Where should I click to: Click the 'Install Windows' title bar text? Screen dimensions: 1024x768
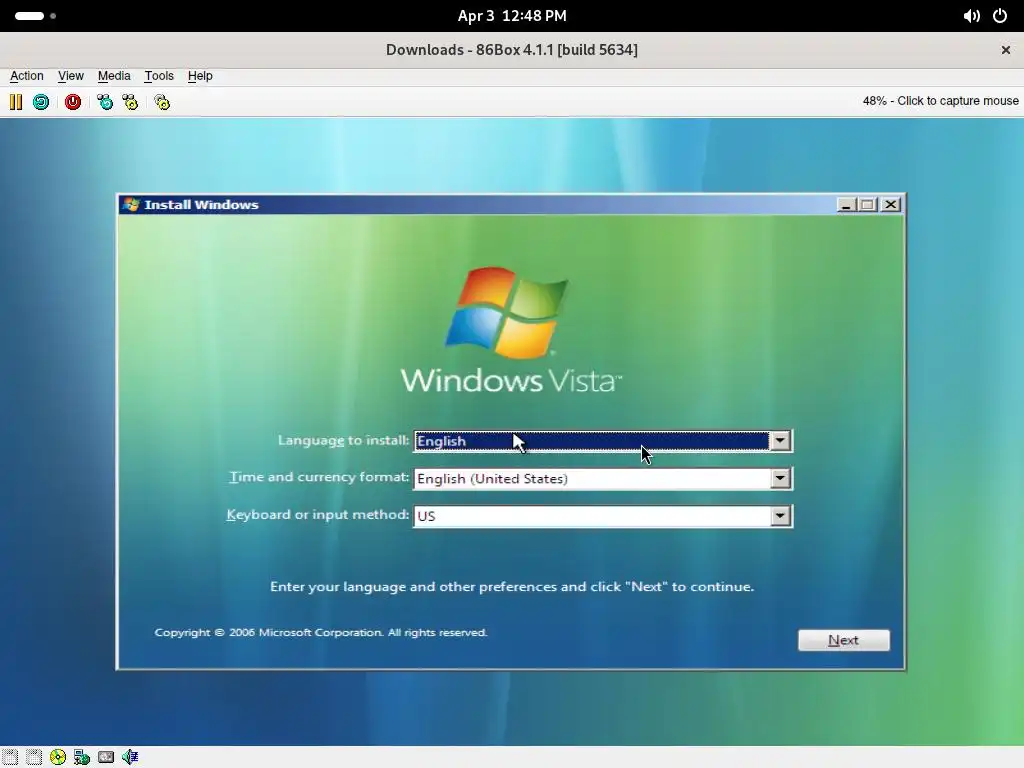[x=201, y=204]
